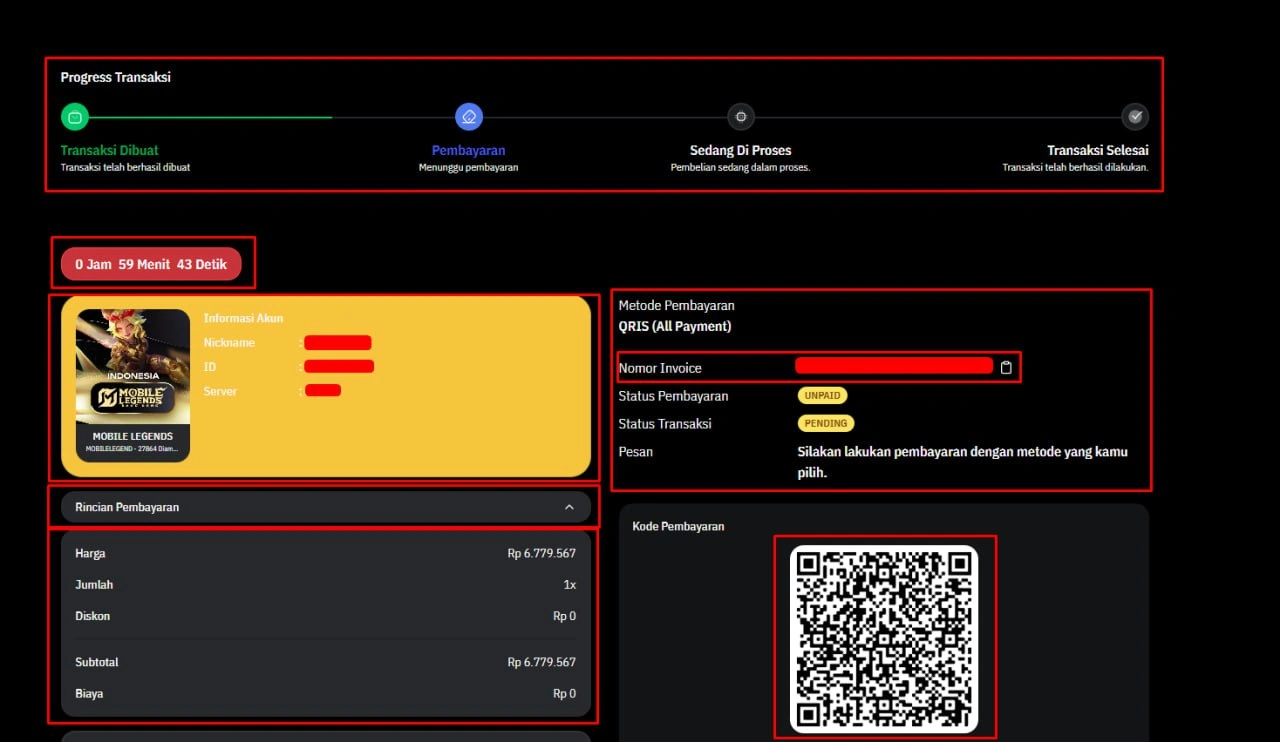
Task: Click the green Transaksi Dibuat step icon
Action: point(75,117)
